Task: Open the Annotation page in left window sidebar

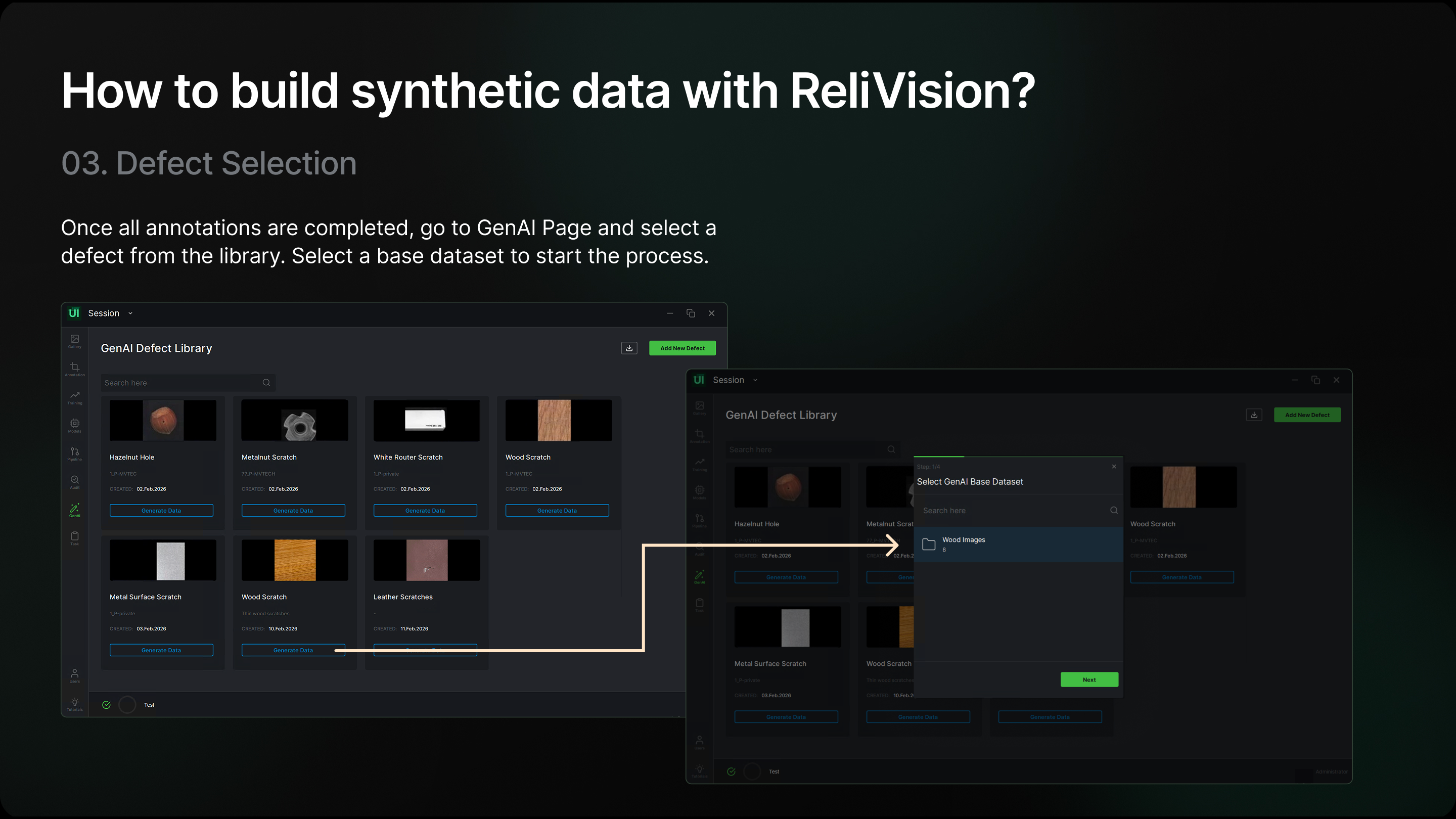Action: point(75,369)
